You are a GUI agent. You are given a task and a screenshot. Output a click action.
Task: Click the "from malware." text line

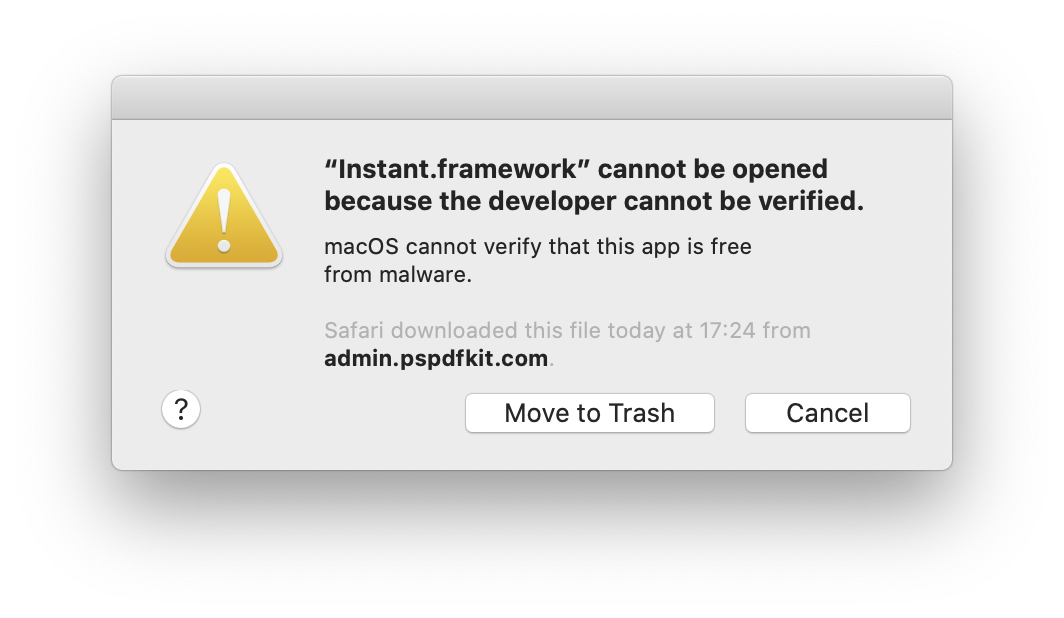point(398,275)
